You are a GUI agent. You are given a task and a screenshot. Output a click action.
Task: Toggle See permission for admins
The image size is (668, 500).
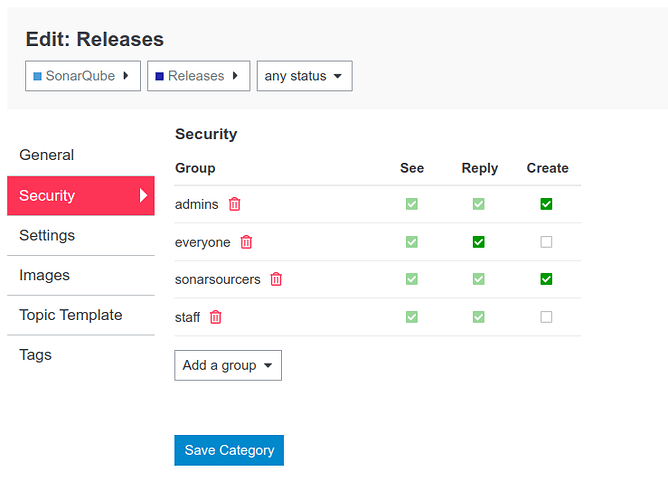412,204
